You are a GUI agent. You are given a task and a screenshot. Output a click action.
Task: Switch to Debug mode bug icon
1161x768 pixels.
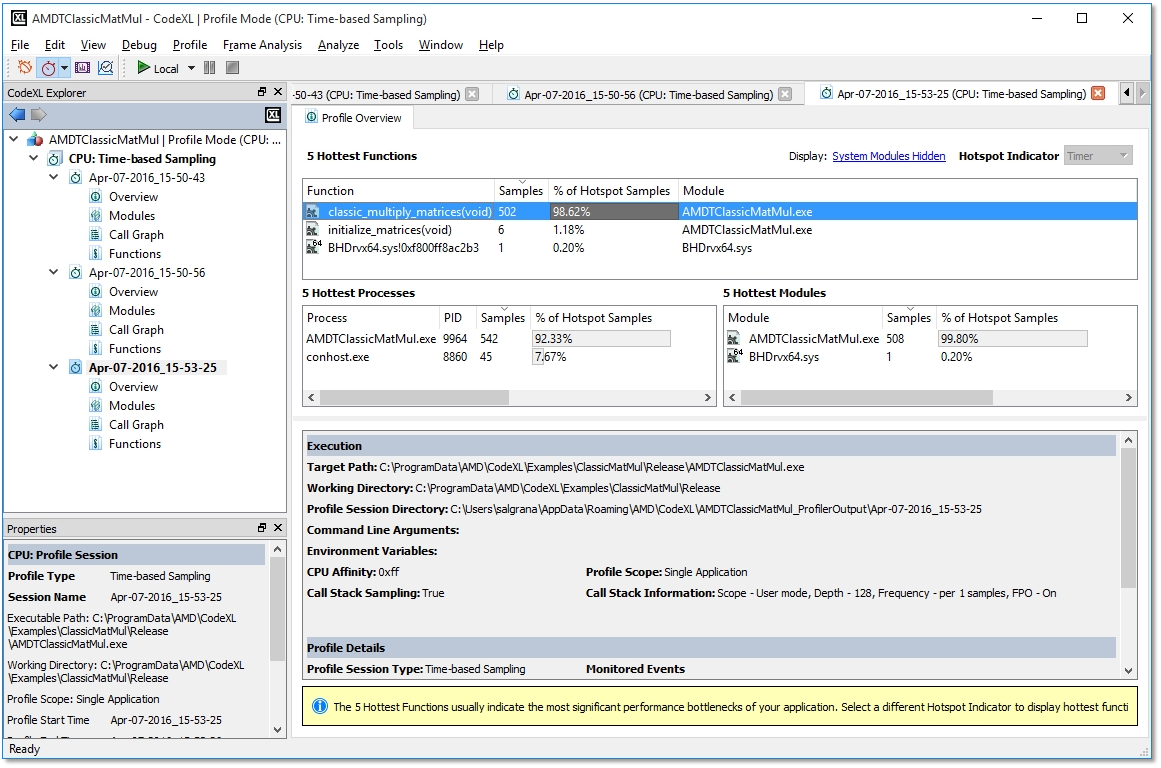coord(25,68)
